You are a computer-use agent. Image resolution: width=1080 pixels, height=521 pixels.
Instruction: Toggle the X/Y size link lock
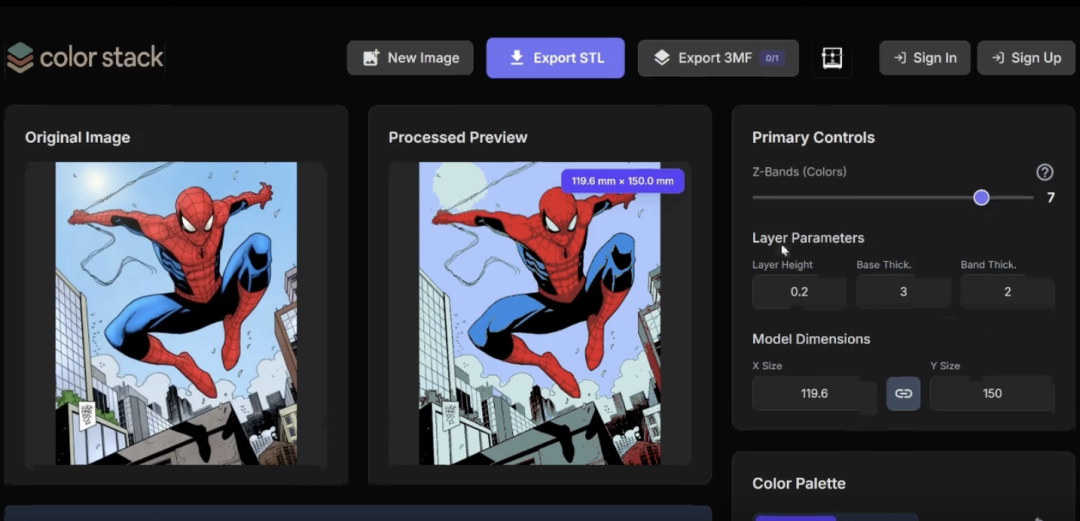point(903,393)
